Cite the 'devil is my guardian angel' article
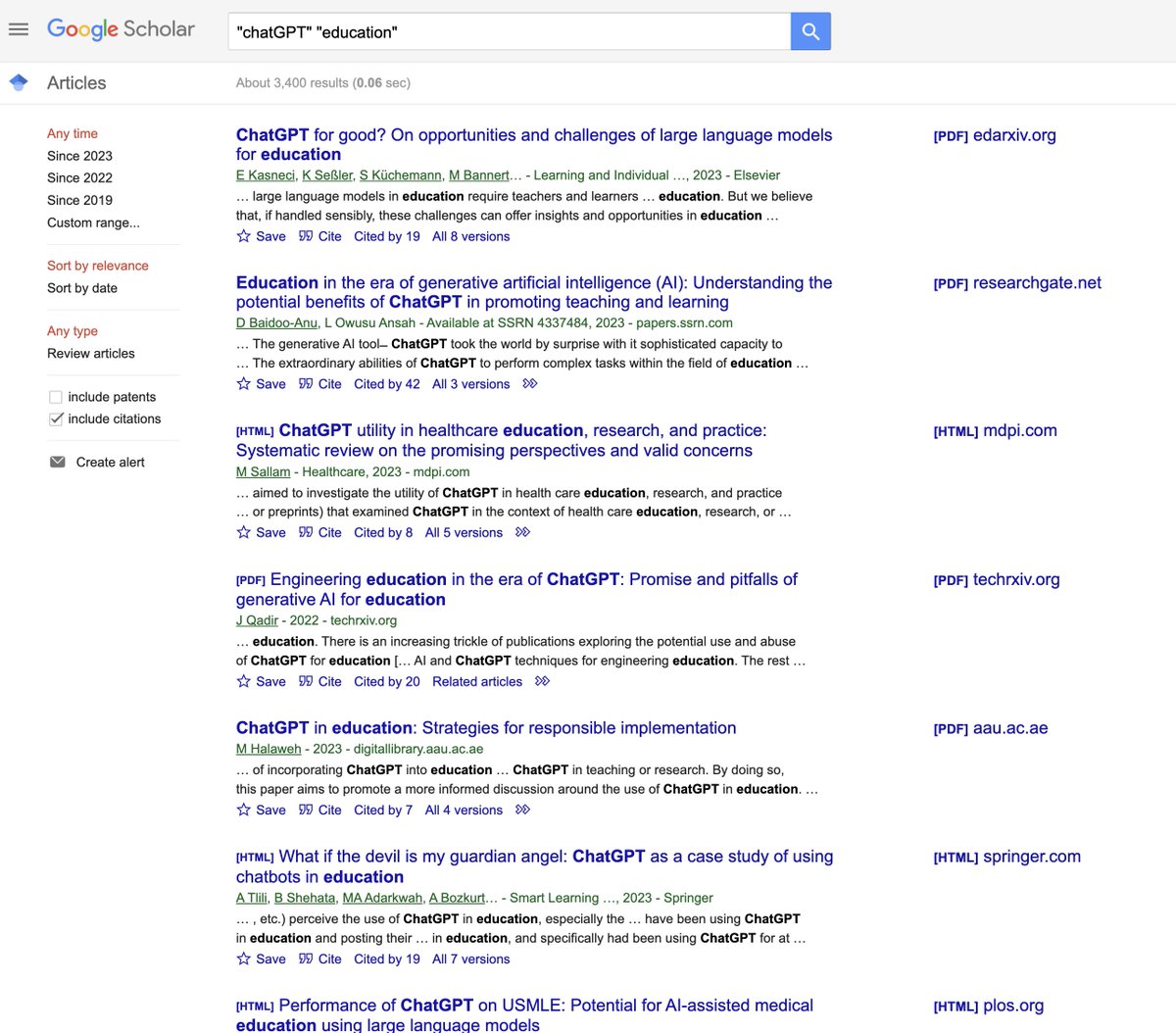This screenshot has width=1176, height=1033. 320,959
